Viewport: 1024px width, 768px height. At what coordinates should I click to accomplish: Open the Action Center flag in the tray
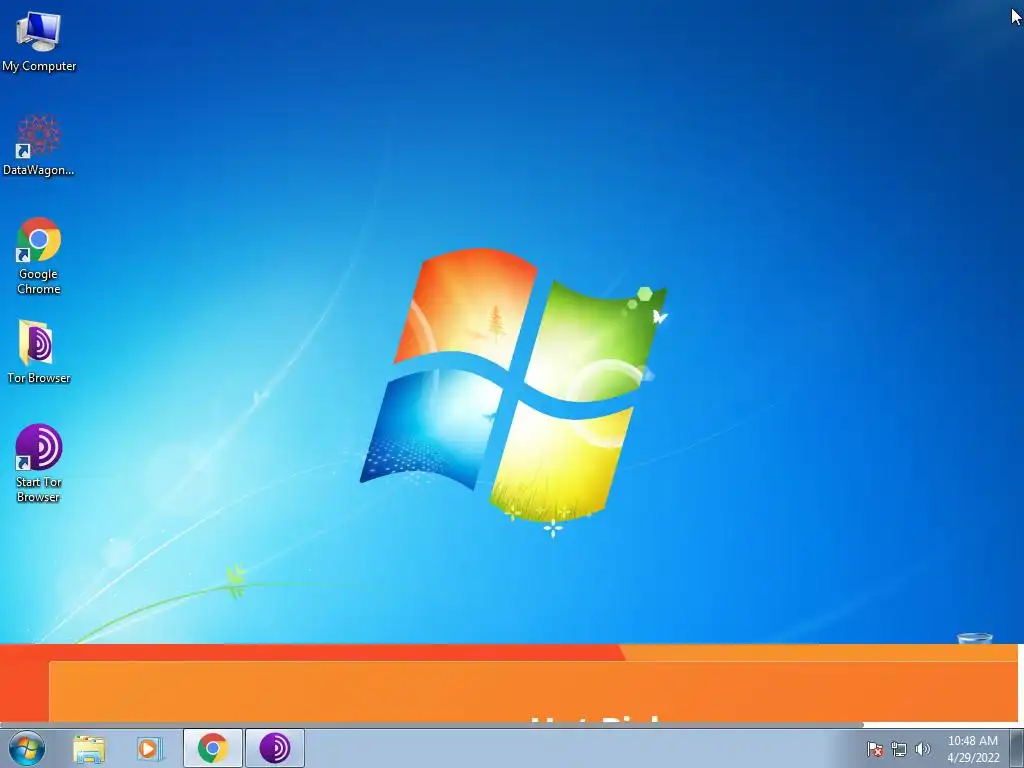(874, 749)
